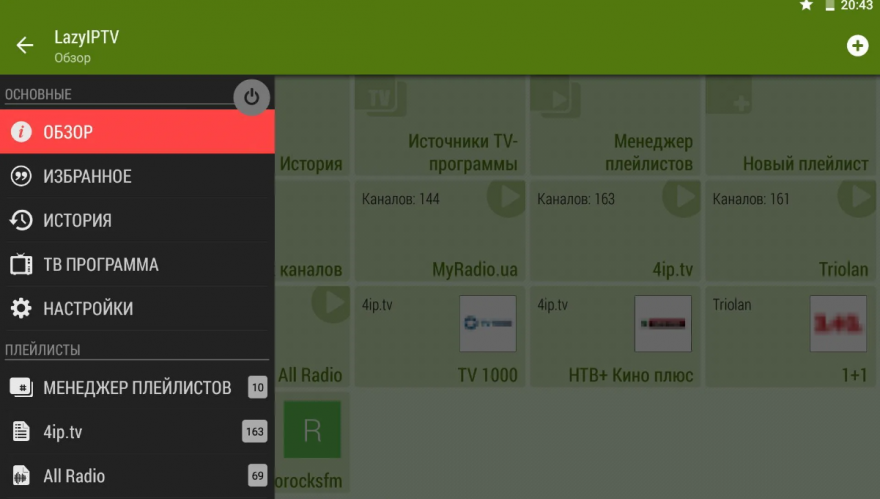Click the TV icon on Источники TV-программы tile
The width and height of the screenshot is (880, 499).
tap(381, 98)
